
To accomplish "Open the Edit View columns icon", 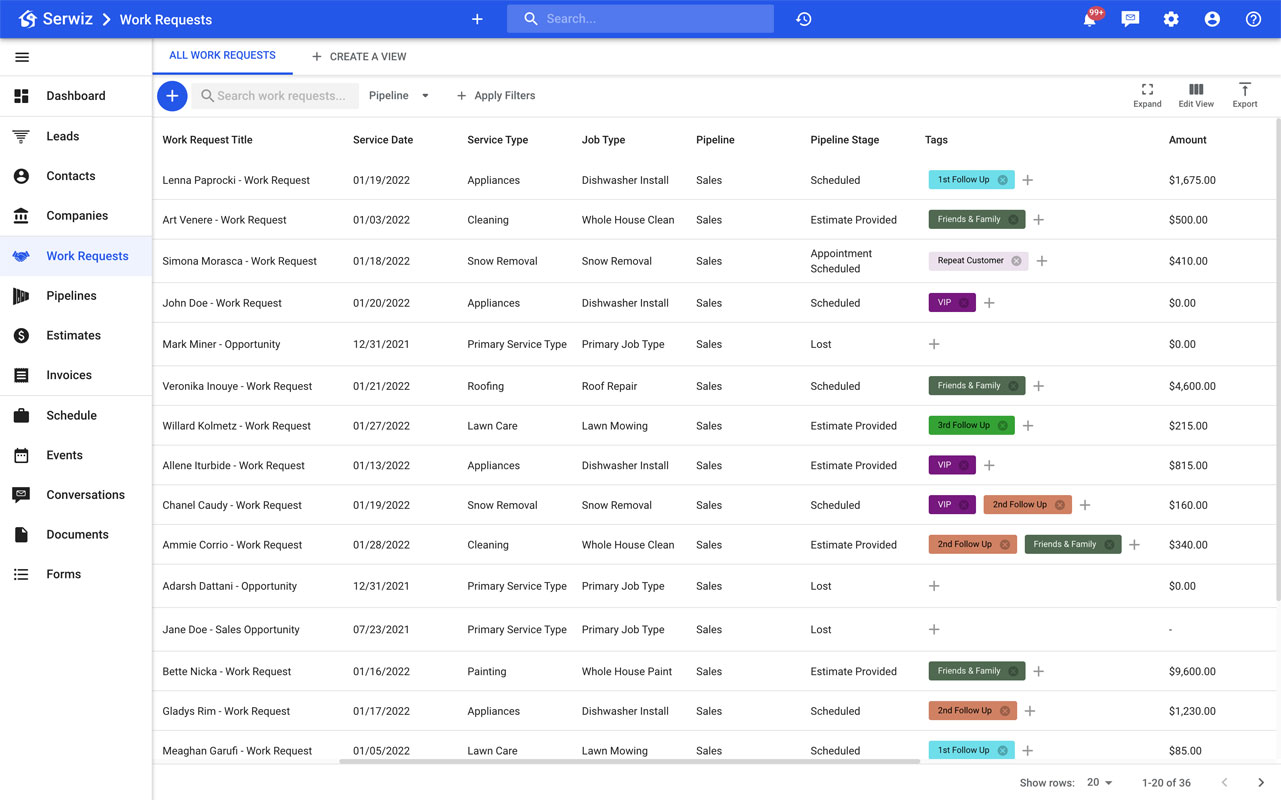I will pos(1196,95).
